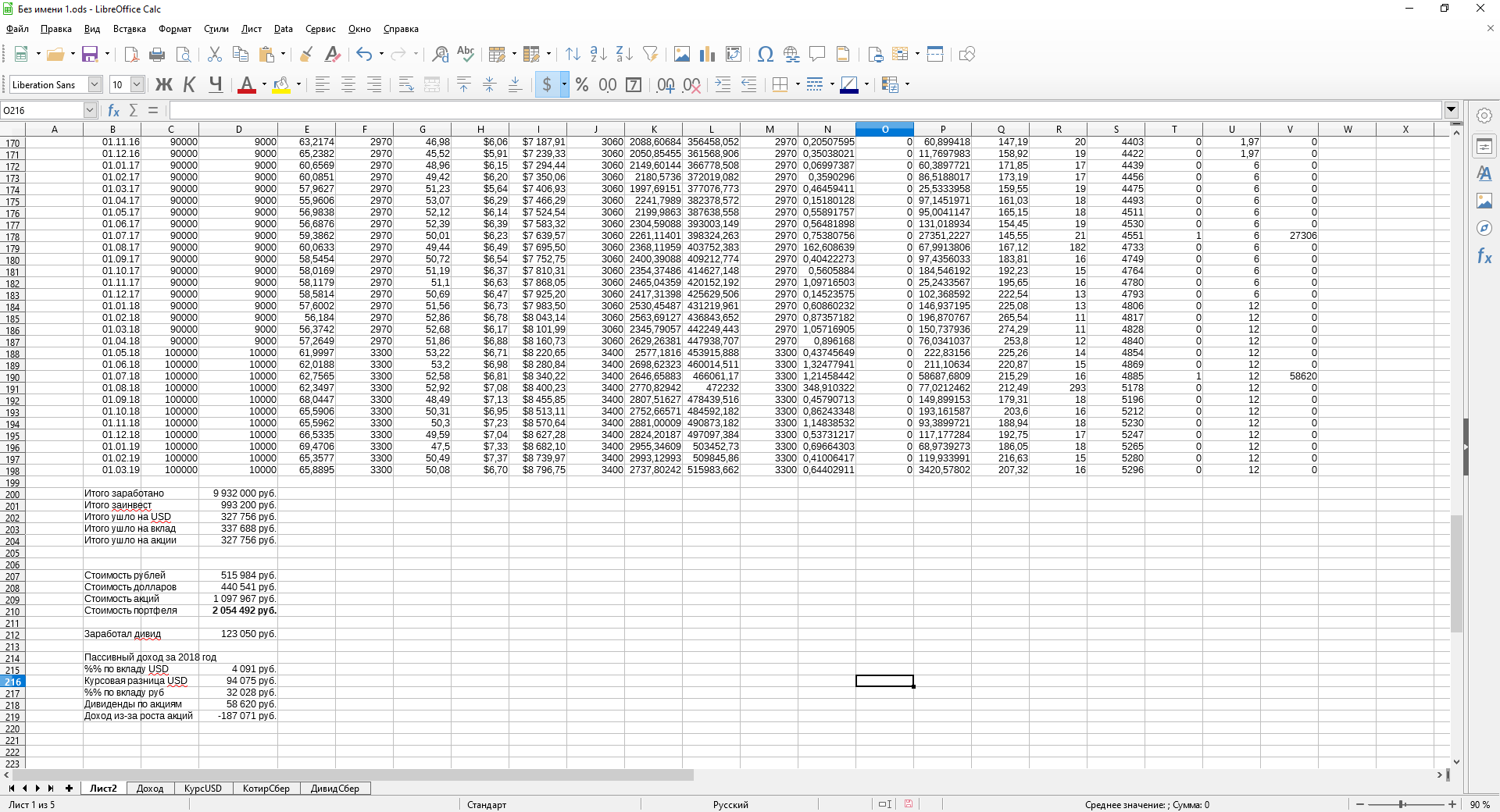Click the Print icon in toolbar
This screenshot has width=1500, height=812.
tap(157, 54)
